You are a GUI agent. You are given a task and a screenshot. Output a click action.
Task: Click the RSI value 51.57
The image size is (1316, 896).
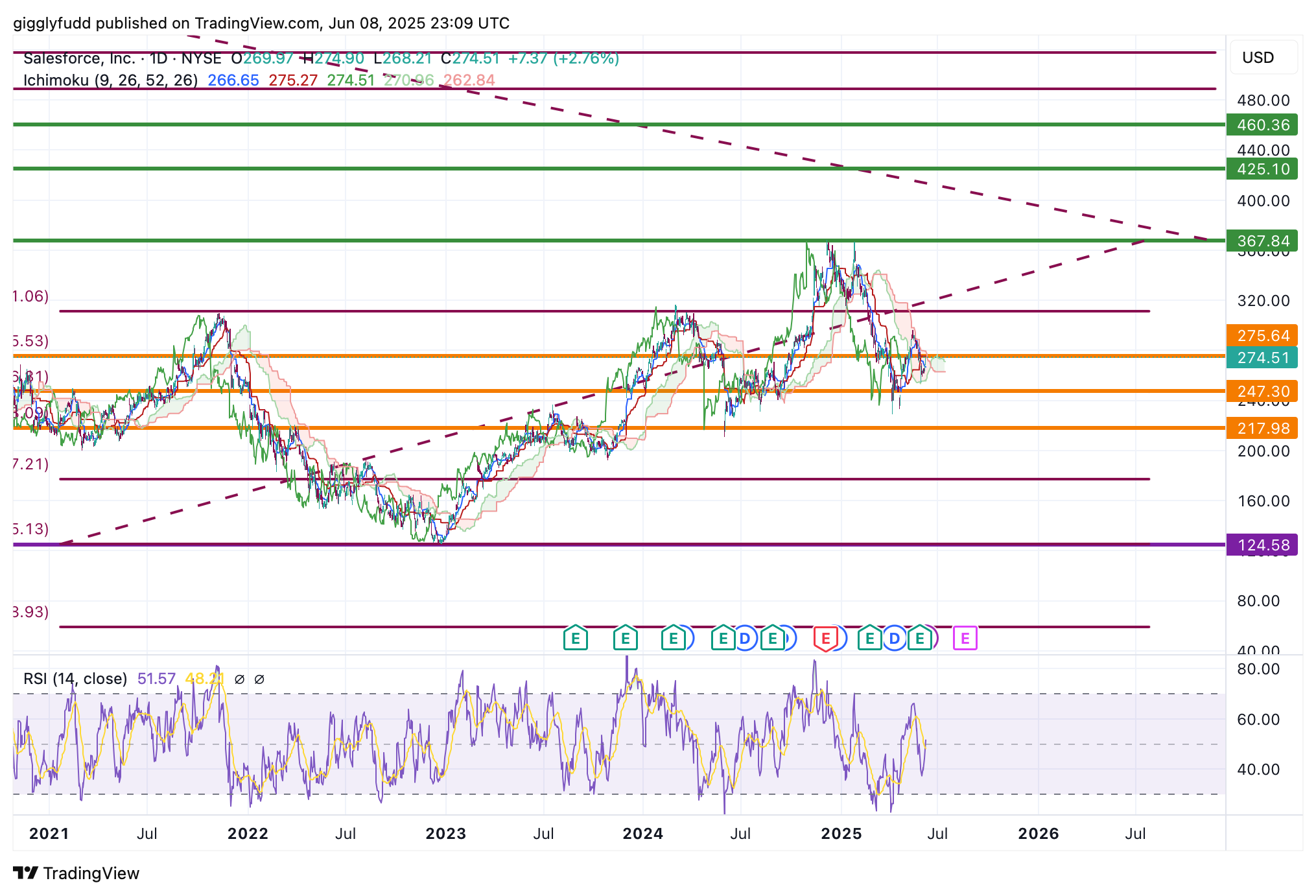(156, 679)
